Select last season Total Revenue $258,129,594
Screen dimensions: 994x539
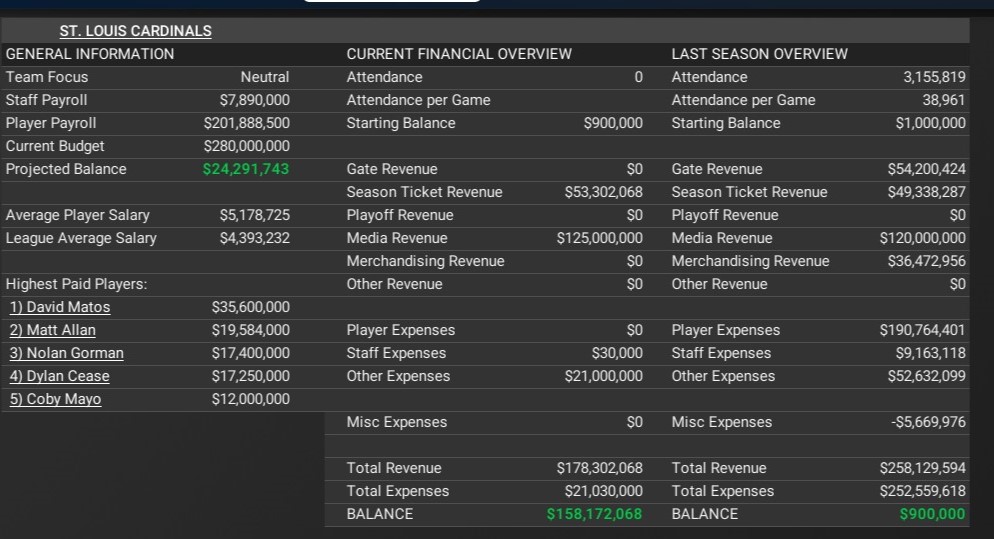point(923,468)
